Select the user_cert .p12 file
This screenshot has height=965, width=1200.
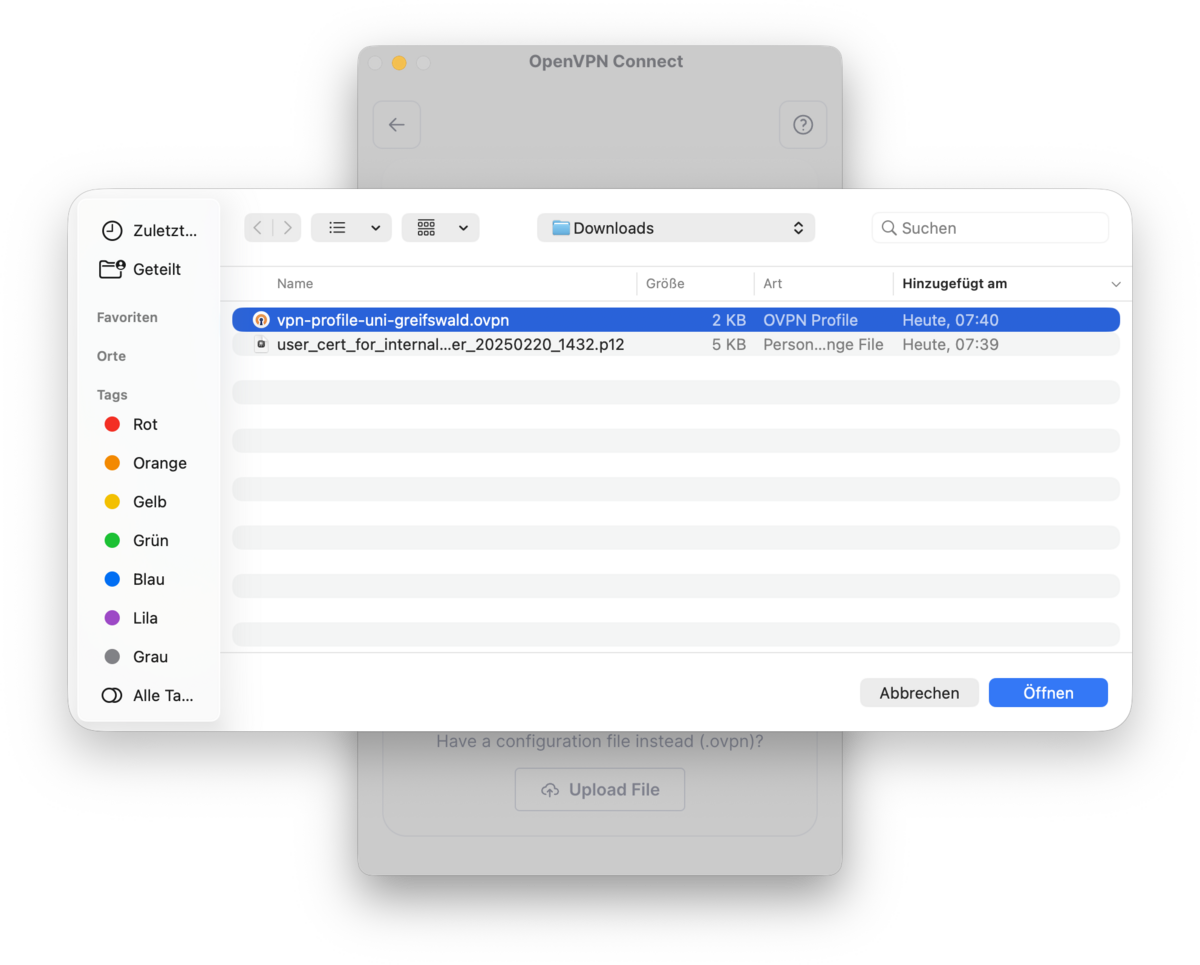(676, 344)
